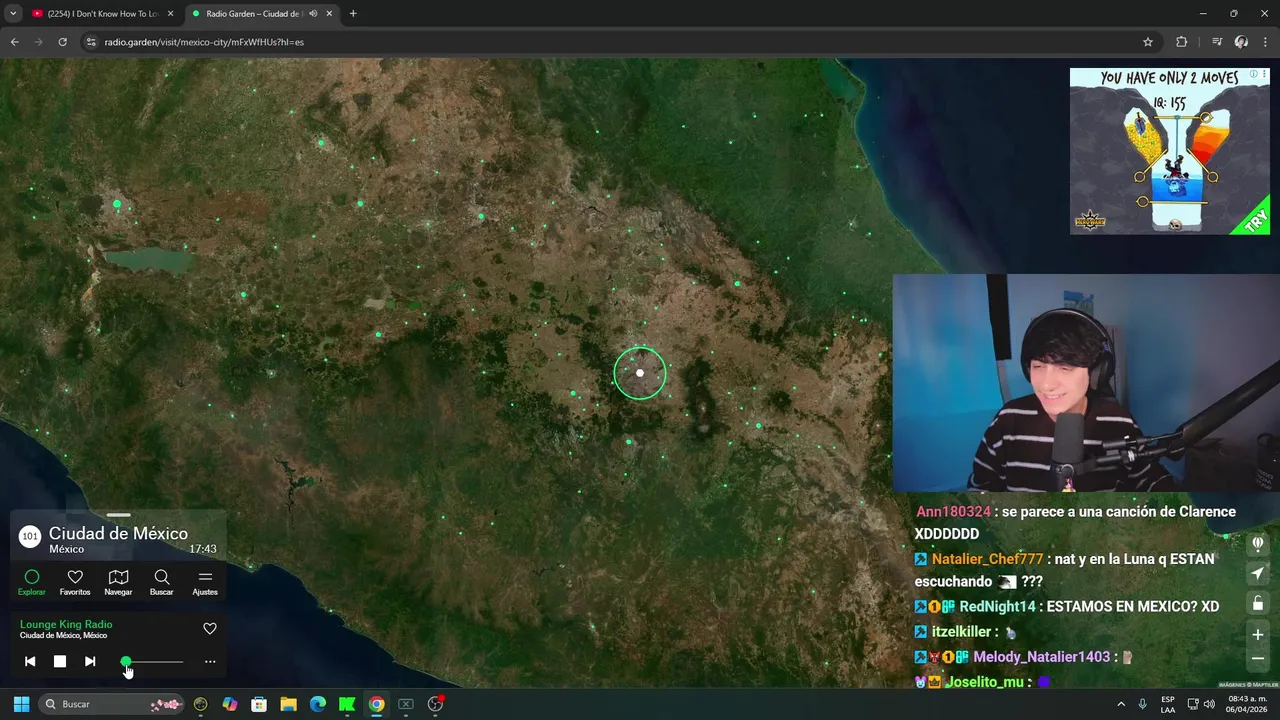Go back in browser history
This screenshot has width=1280, height=720.
[14, 42]
